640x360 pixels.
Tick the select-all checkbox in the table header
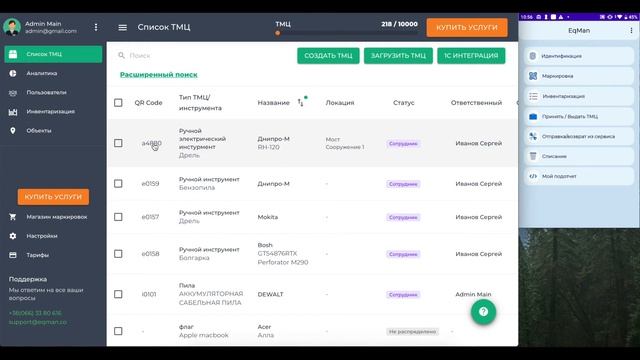(x=118, y=102)
